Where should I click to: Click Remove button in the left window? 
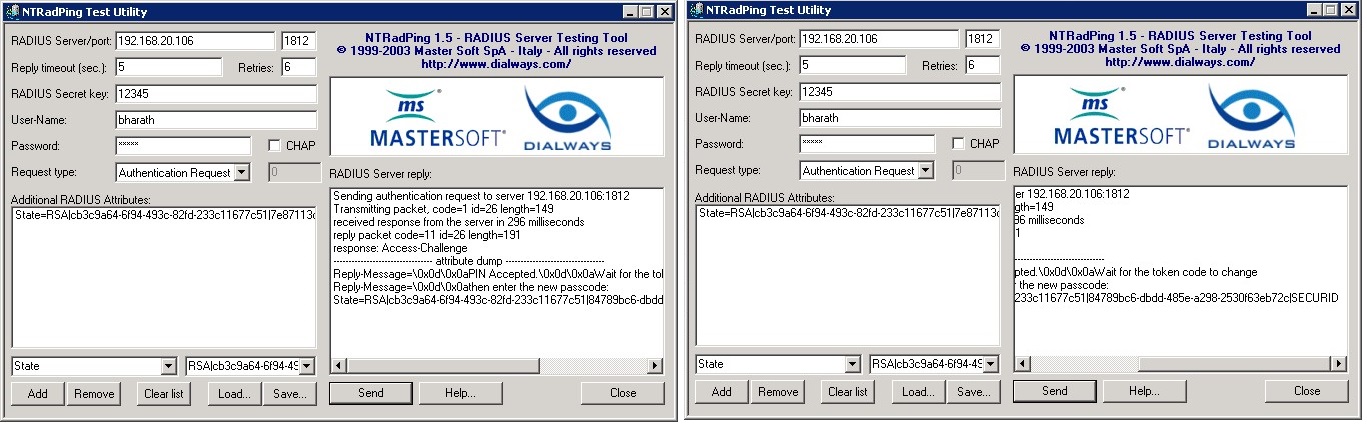(94, 394)
